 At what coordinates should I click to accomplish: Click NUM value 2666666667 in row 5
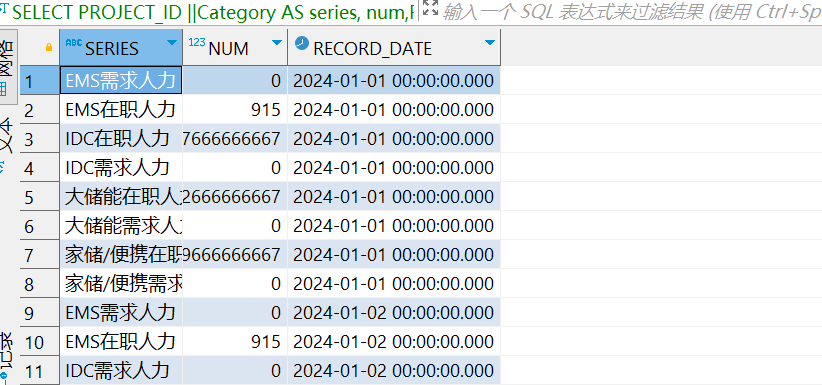pos(235,197)
